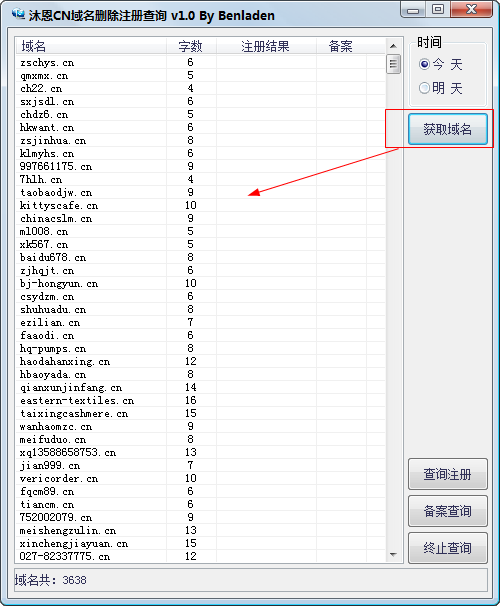Screen dimensions: 500x606
Task: Close the window
Action: pos(472,9)
